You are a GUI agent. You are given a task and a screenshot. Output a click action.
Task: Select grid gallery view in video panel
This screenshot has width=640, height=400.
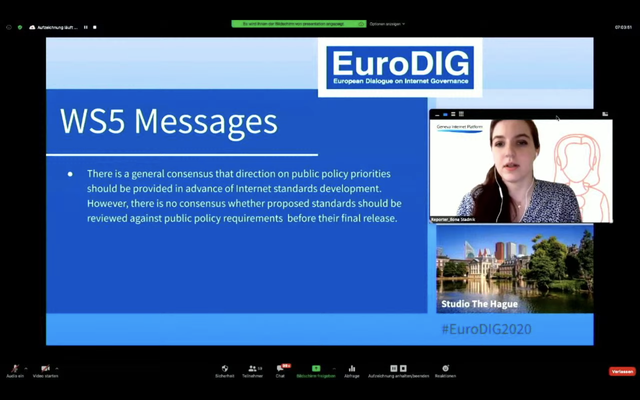point(461,114)
